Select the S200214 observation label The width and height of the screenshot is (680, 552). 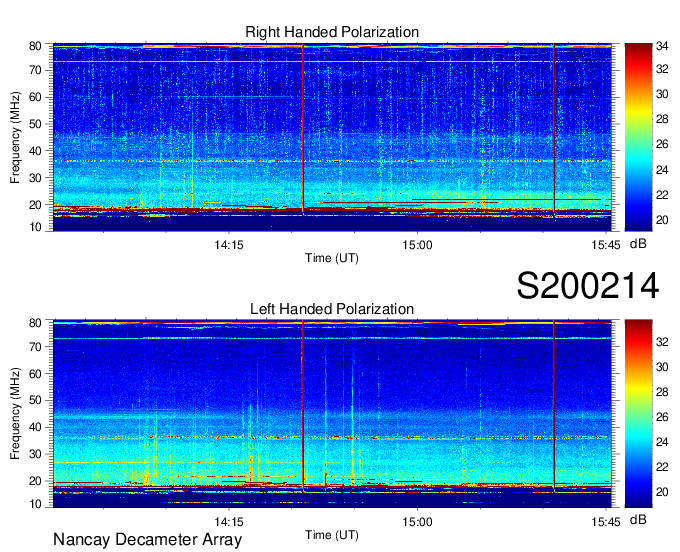pos(588,286)
